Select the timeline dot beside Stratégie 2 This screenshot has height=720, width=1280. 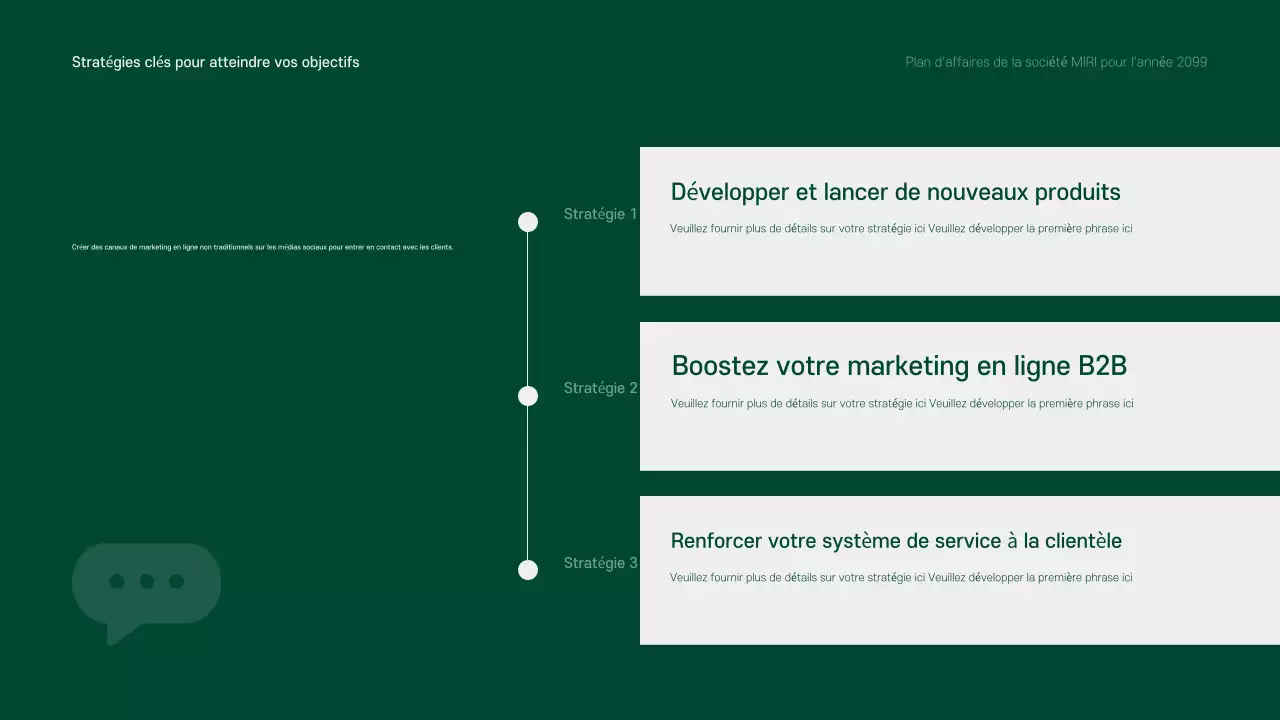[528, 396]
